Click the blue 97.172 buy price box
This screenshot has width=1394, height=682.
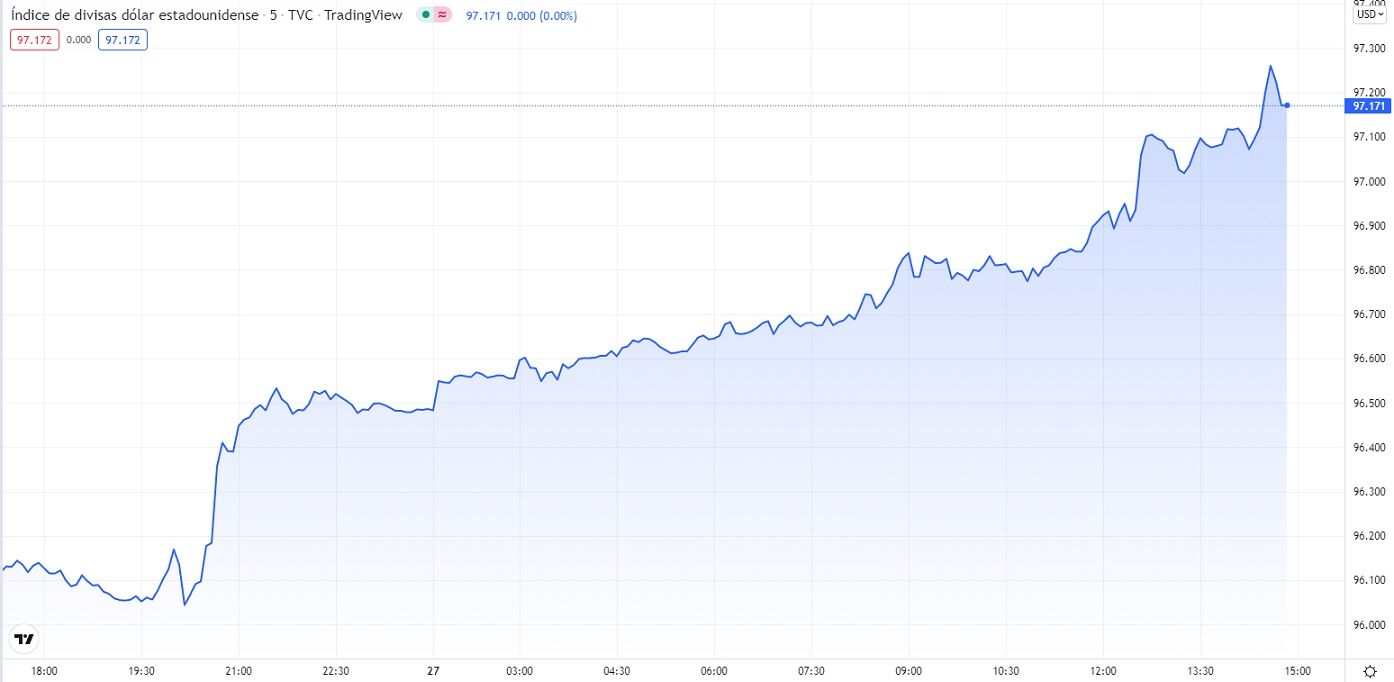pyautogui.click(x=123, y=40)
